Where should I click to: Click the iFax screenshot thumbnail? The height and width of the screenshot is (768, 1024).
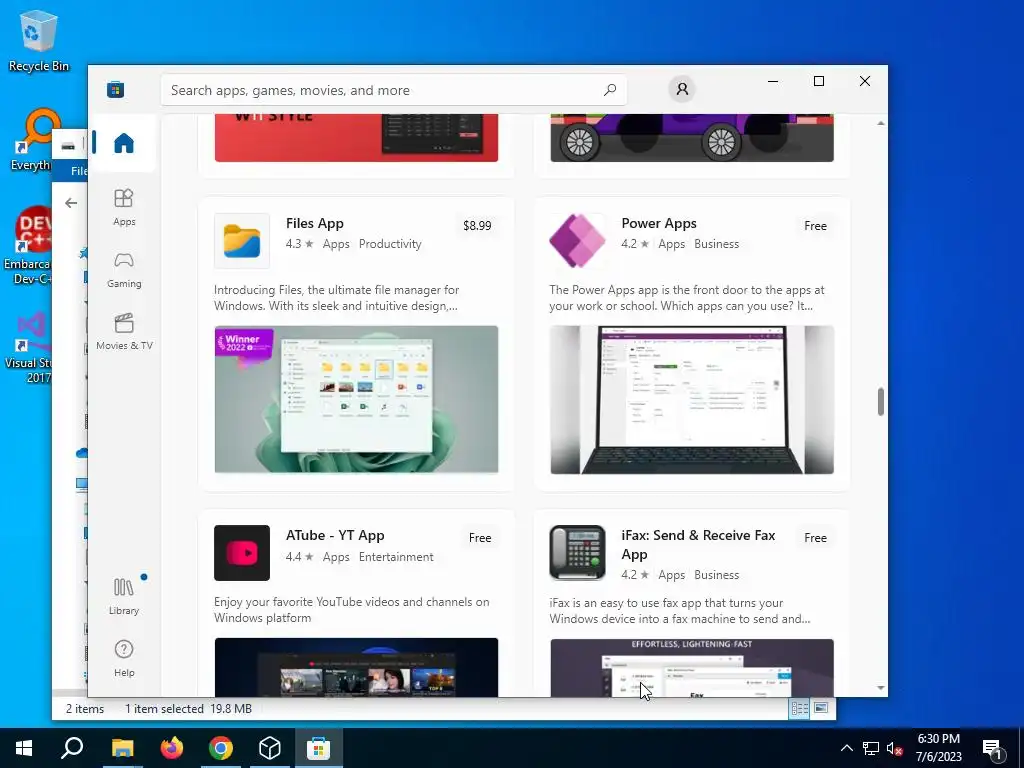(692, 667)
